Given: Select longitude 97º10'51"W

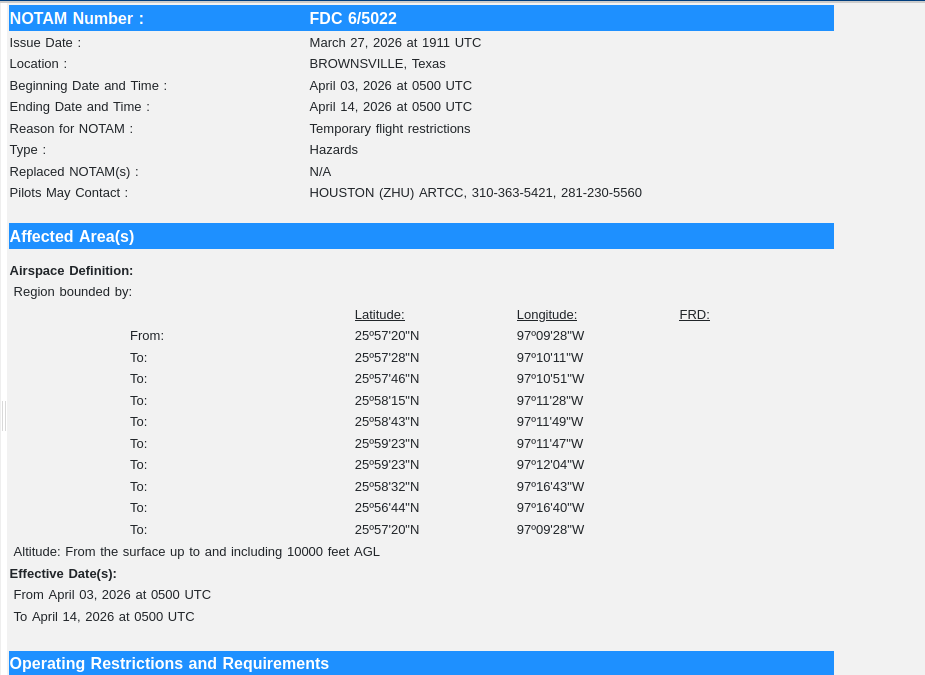Looking at the screenshot, I should click(550, 379).
